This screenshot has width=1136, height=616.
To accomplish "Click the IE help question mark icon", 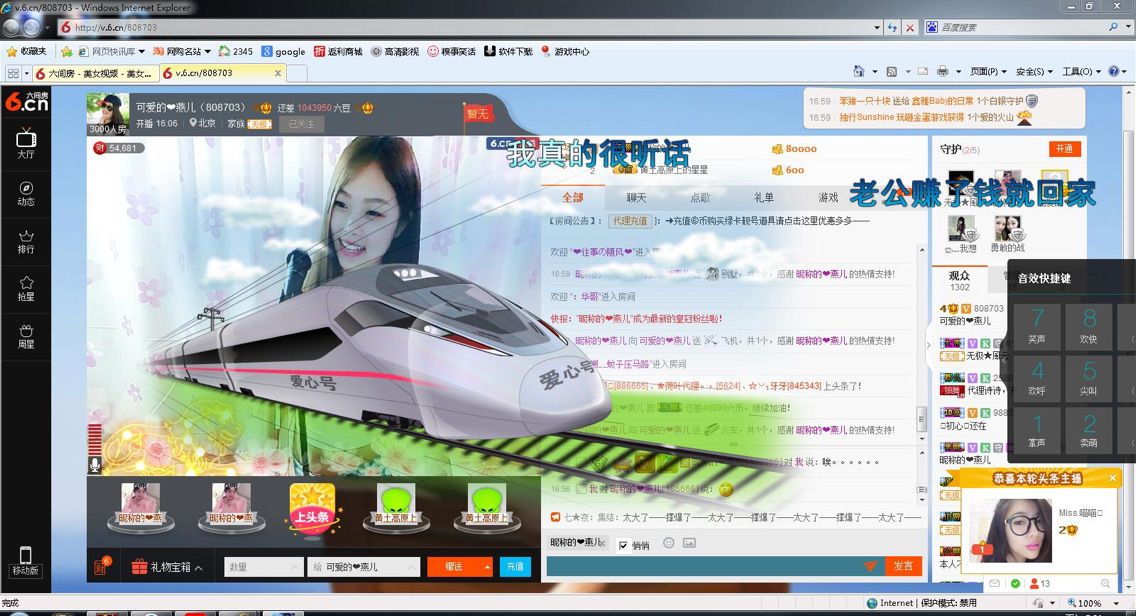I will coord(1114,71).
